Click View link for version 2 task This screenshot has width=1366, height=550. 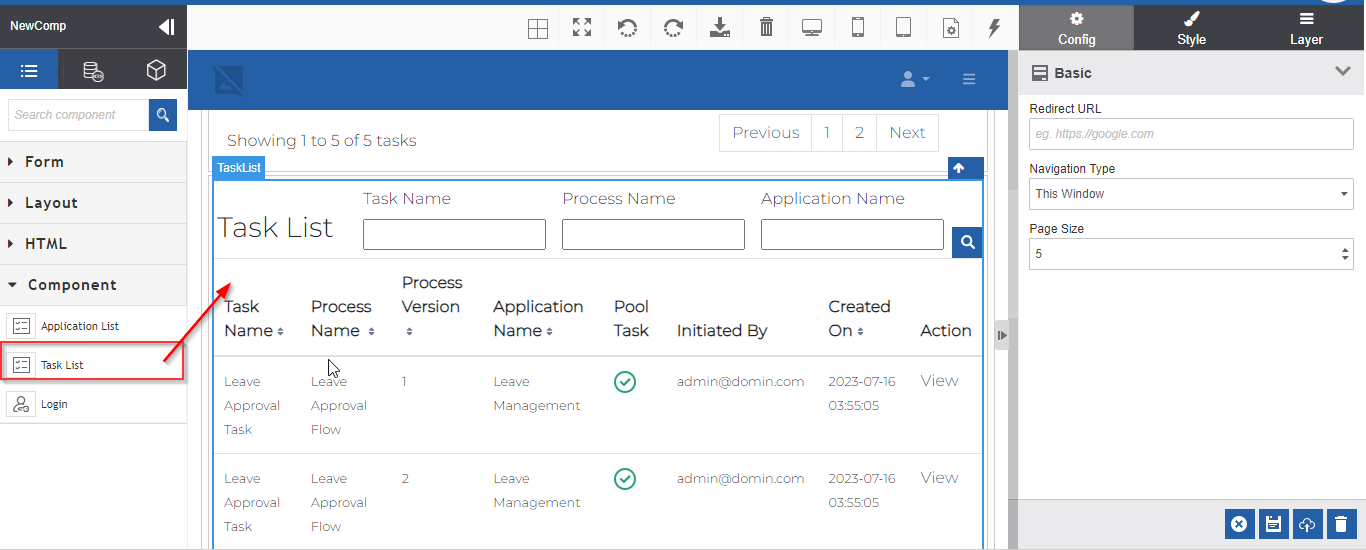(939, 478)
